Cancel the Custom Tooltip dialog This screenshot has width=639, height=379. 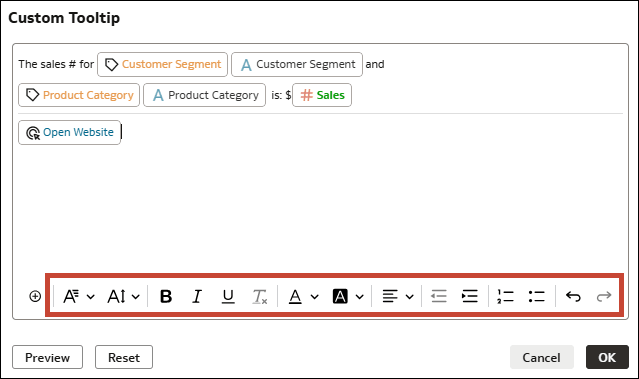coord(542,357)
